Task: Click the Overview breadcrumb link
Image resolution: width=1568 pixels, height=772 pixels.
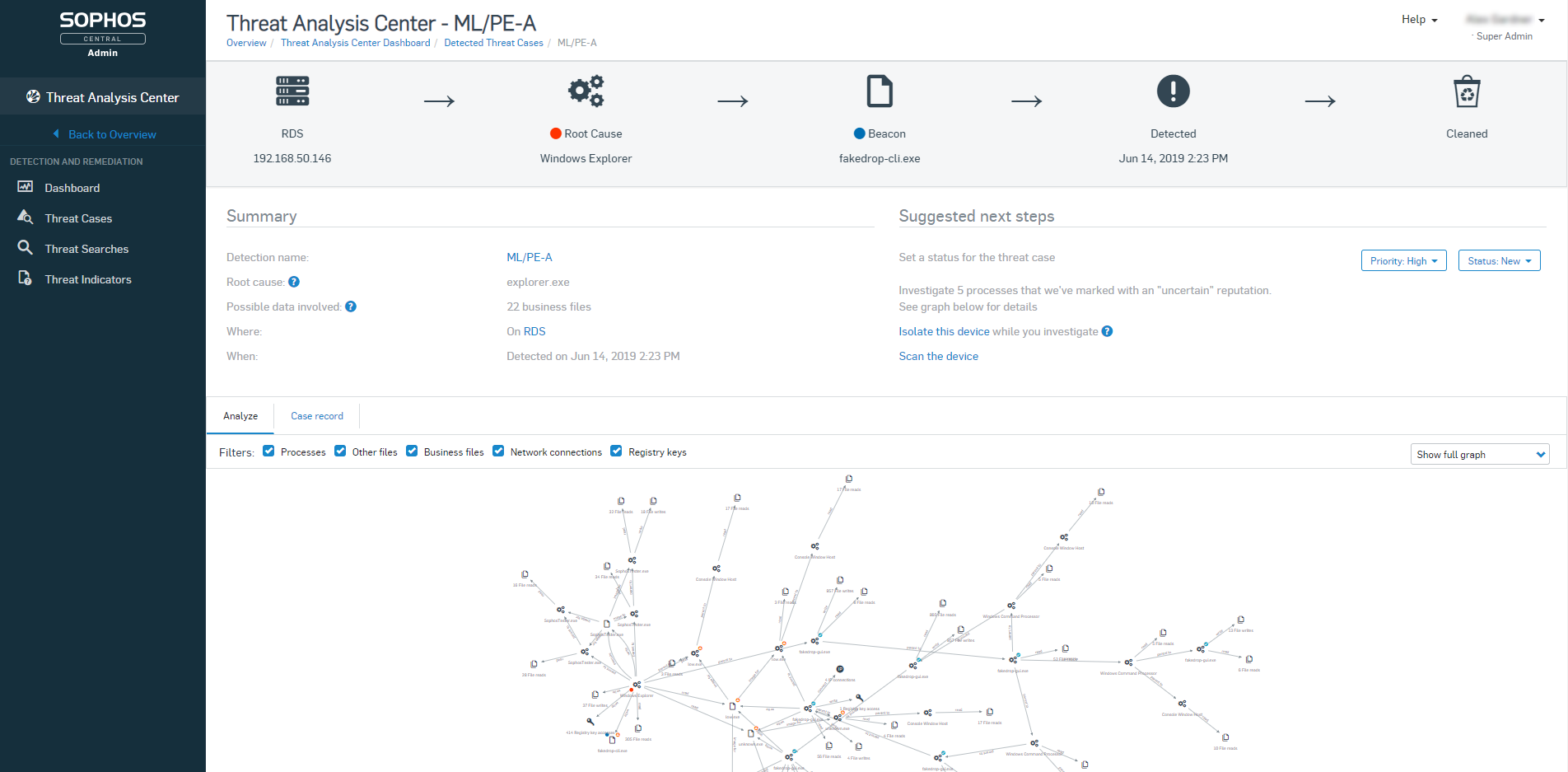Action: 246,43
